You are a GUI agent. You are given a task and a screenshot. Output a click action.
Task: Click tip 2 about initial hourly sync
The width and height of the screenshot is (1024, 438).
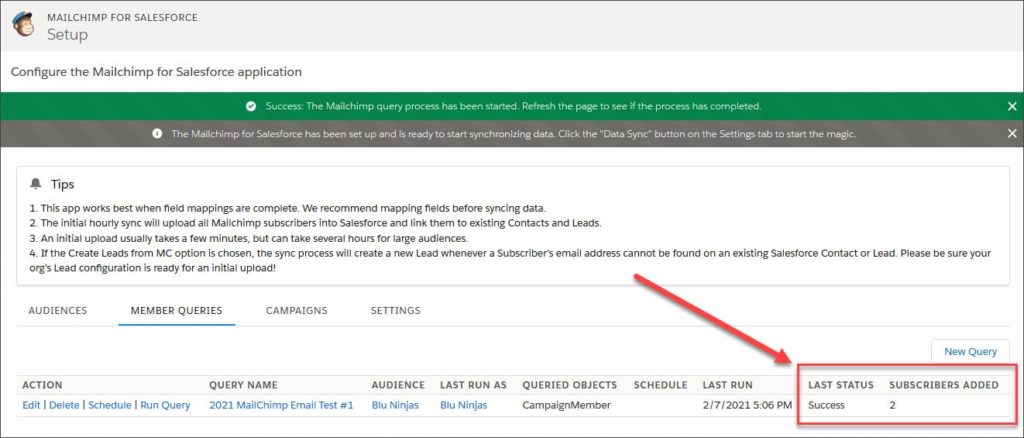315,223
